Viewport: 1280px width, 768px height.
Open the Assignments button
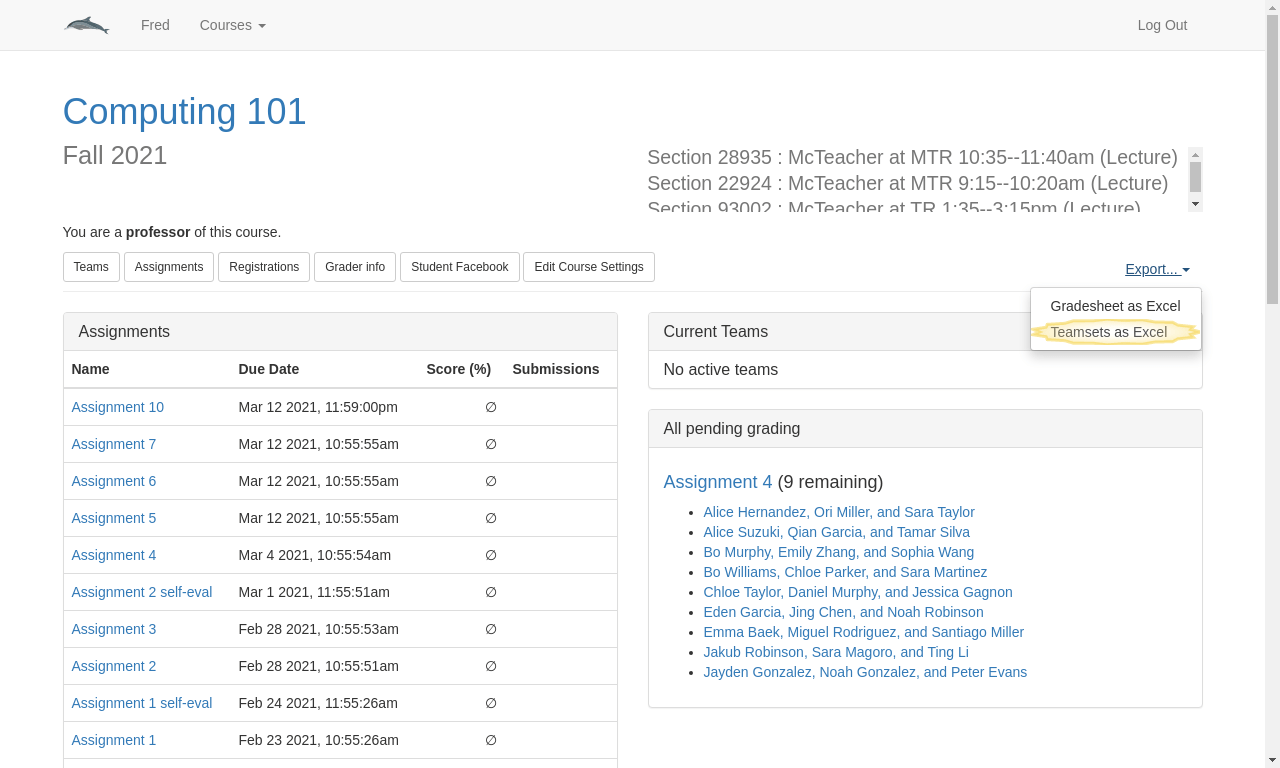(x=169, y=267)
